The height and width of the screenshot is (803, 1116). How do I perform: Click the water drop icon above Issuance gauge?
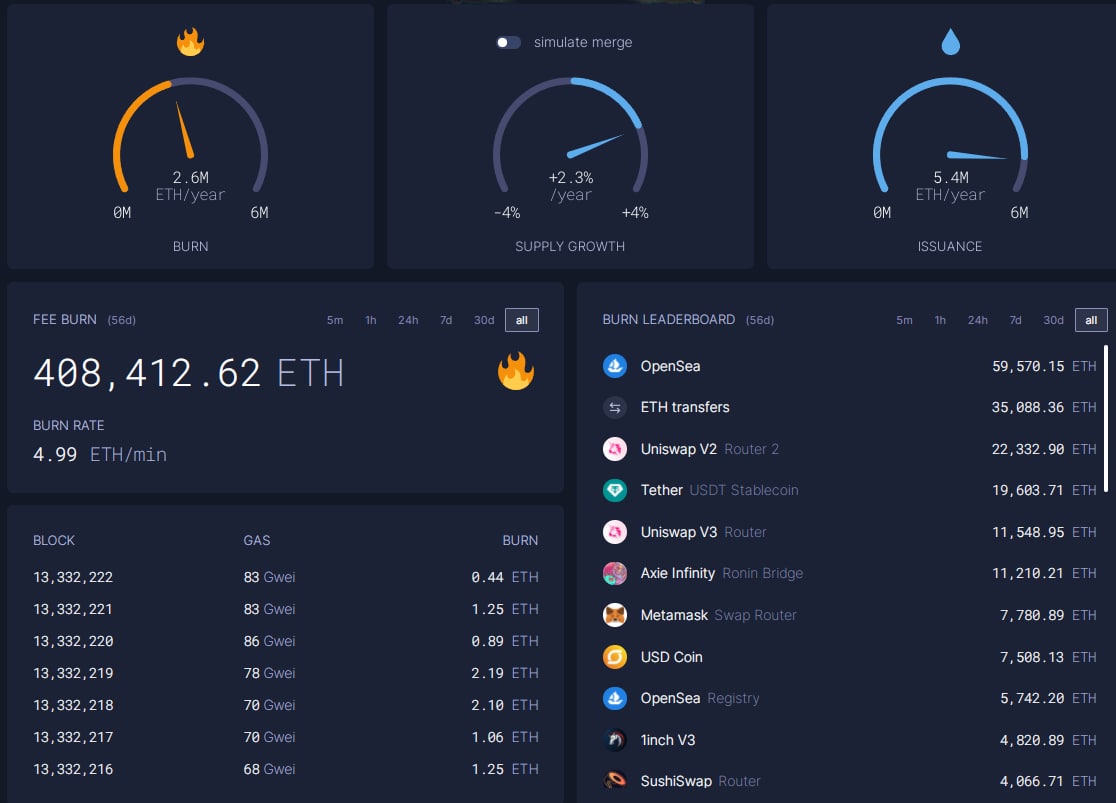pos(950,42)
